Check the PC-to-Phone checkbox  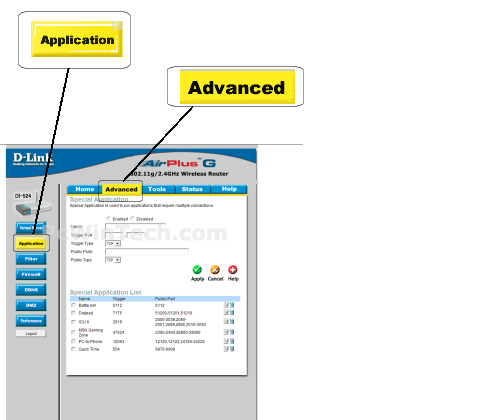[x=73, y=341]
